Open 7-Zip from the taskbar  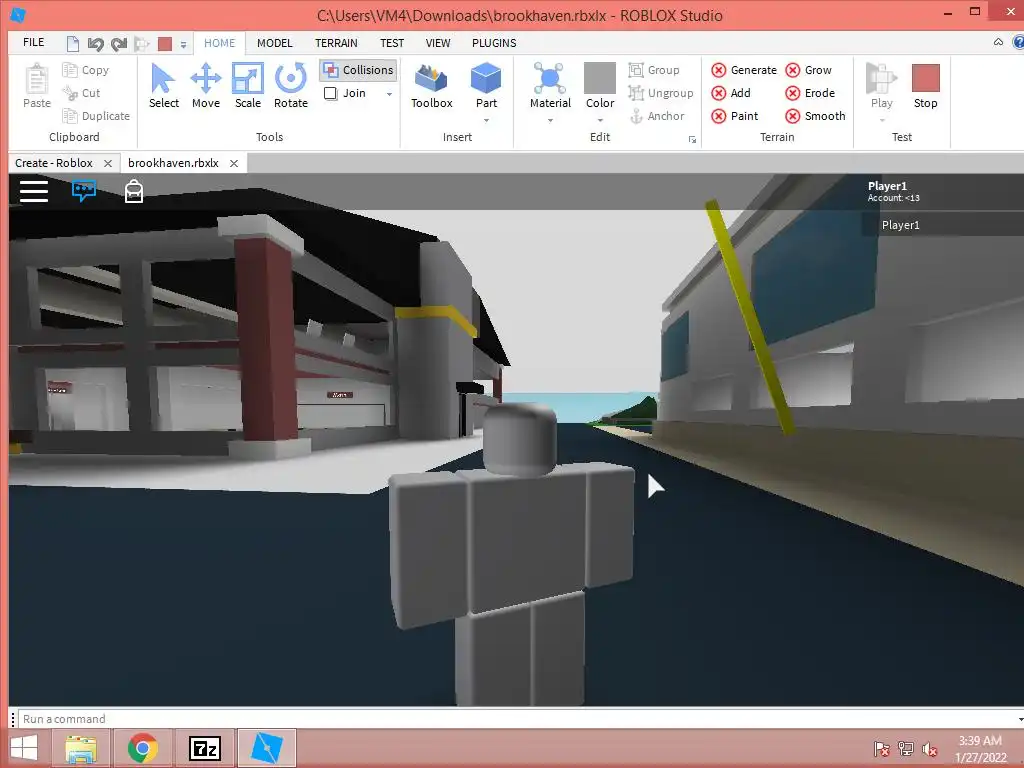[x=204, y=748]
